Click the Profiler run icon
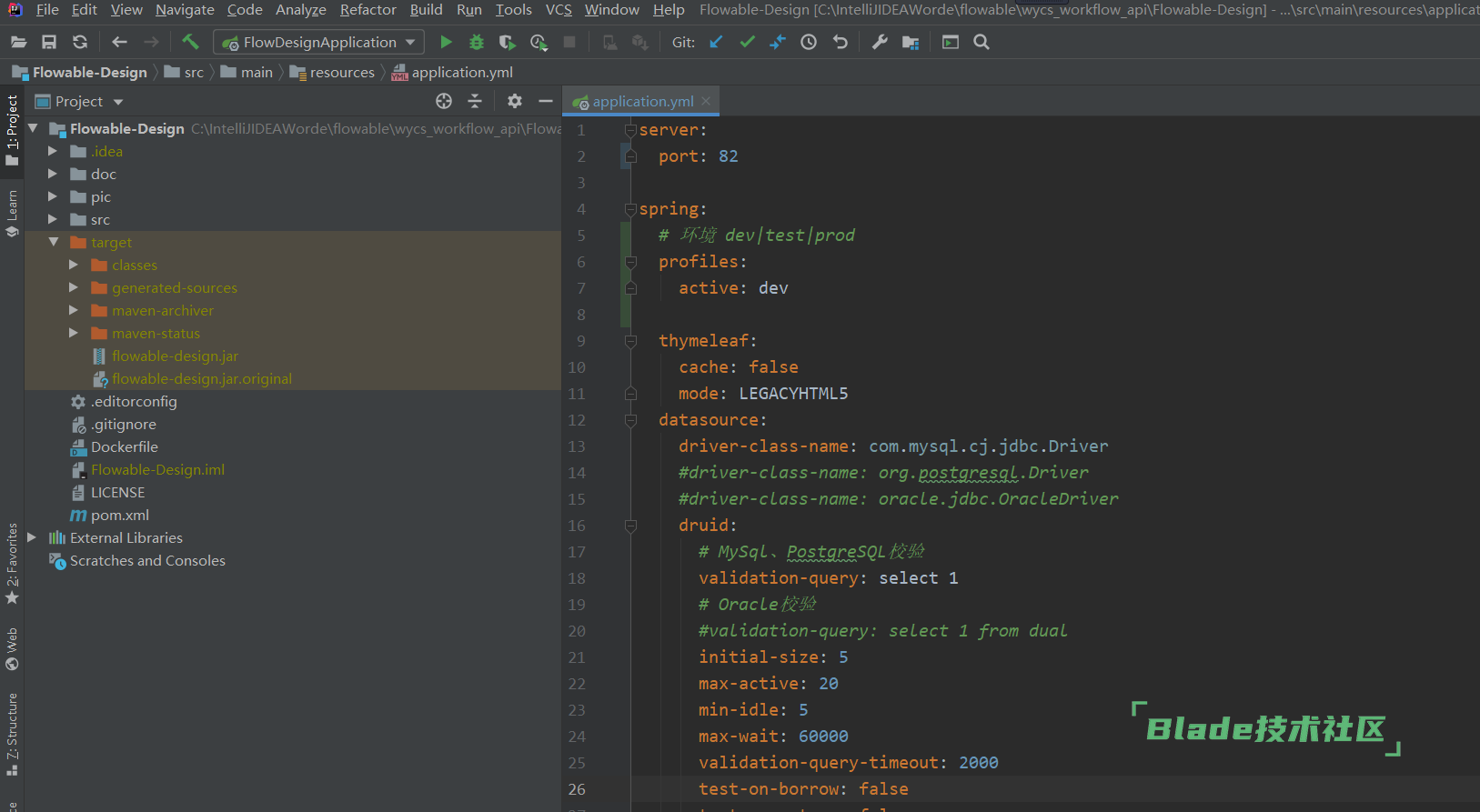1480x812 pixels. tap(539, 42)
